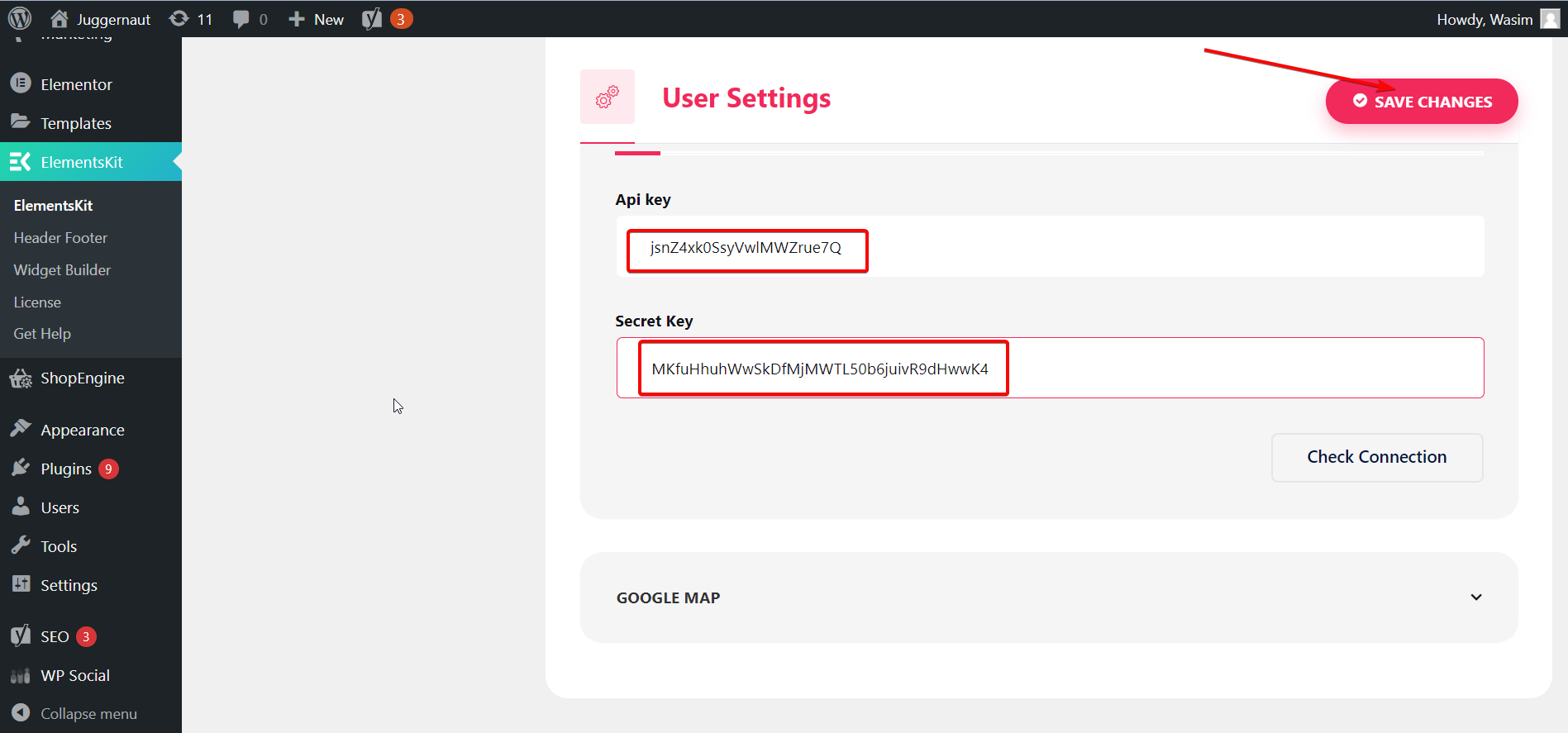1568x733 pixels.
Task: Click the Settings sliders icon
Action: click(x=21, y=584)
